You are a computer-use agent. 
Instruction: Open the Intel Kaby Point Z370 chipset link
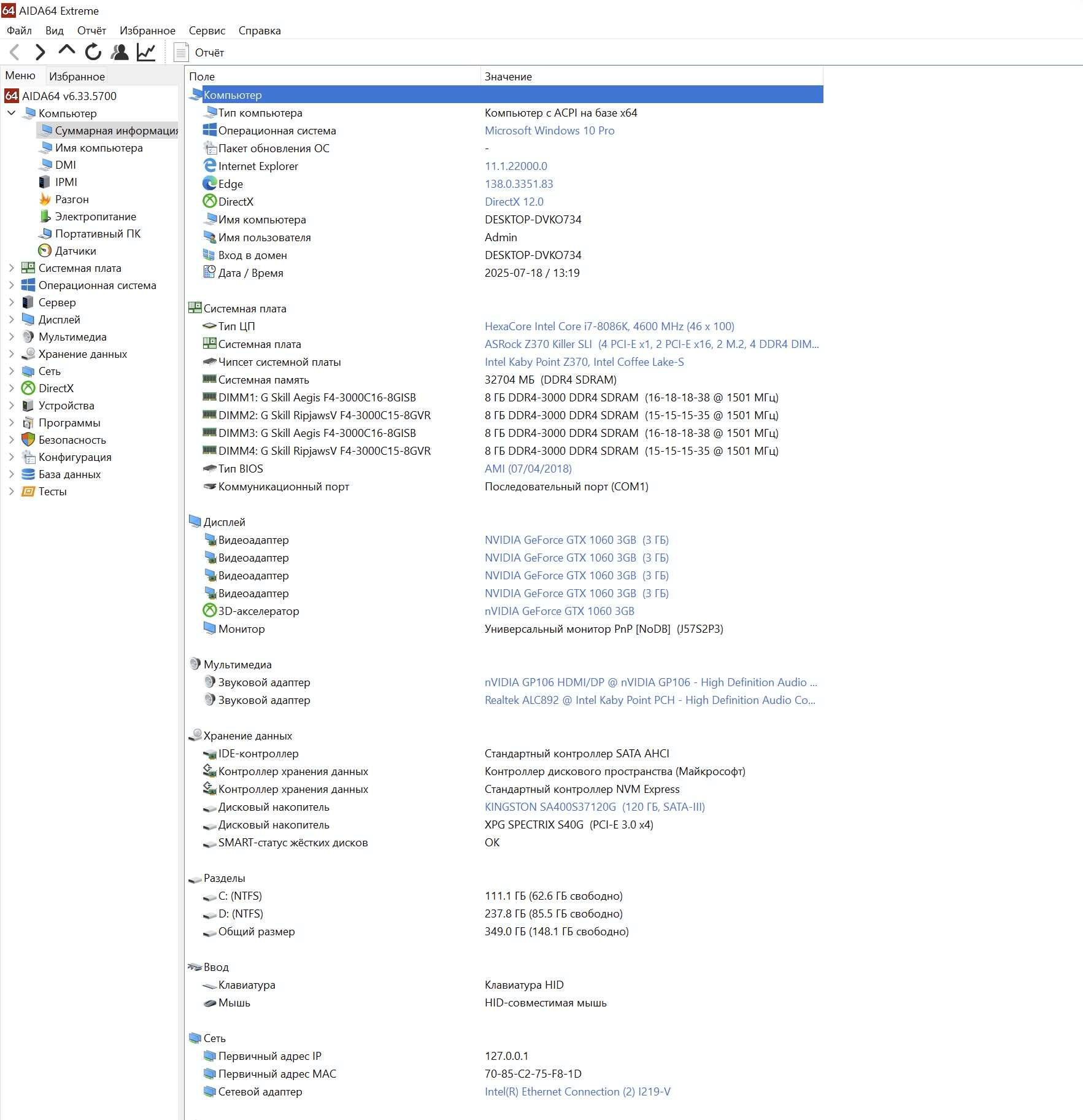click(x=584, y=361)
